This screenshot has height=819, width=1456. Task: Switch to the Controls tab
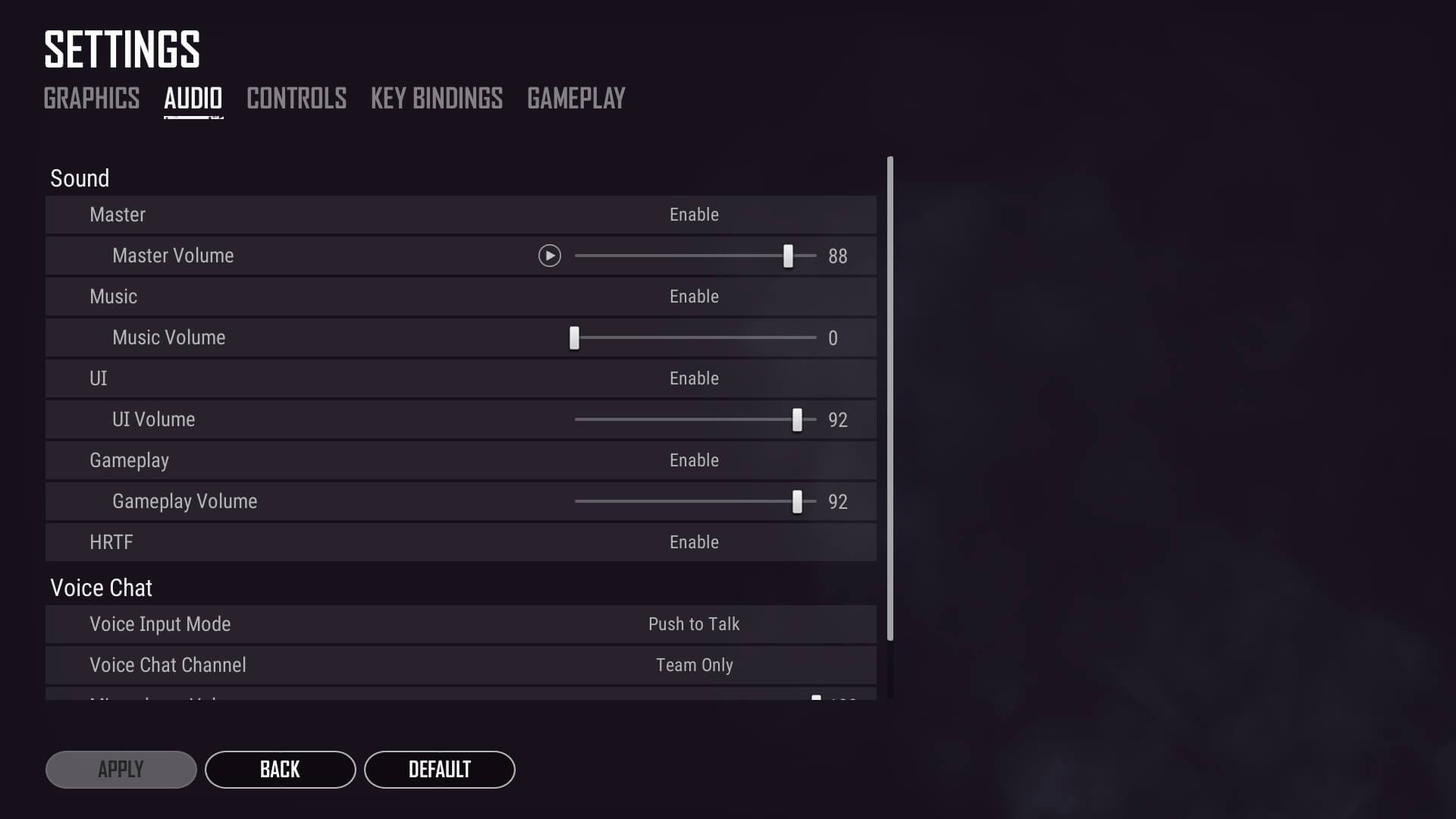pyautogui.click(x=295, y=98)
